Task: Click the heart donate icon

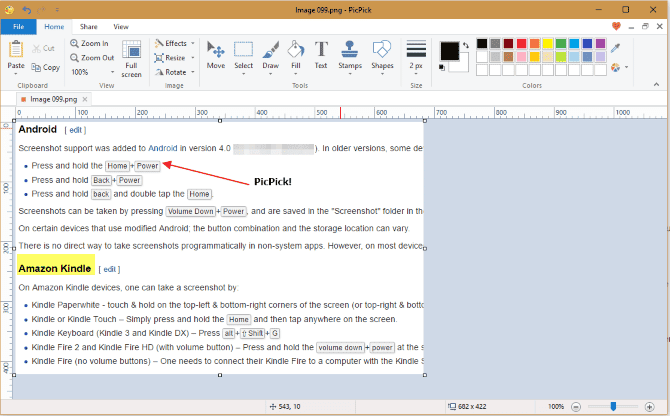Action: (616, 26)
